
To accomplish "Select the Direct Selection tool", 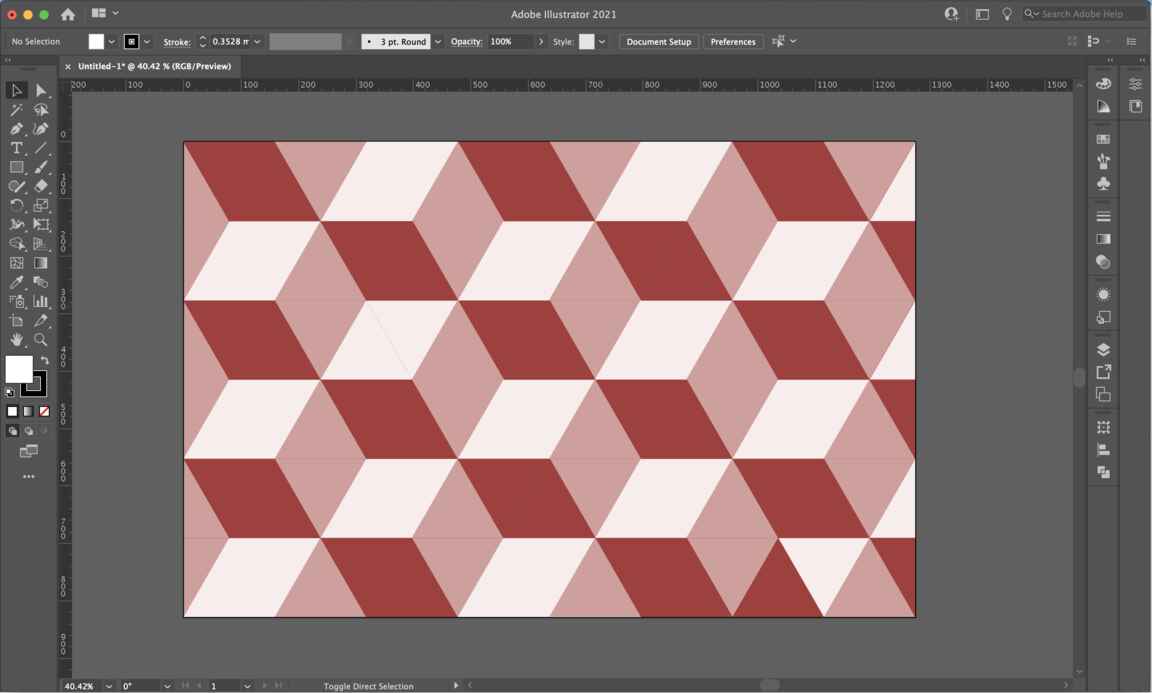I will click(x=40, y=90).
